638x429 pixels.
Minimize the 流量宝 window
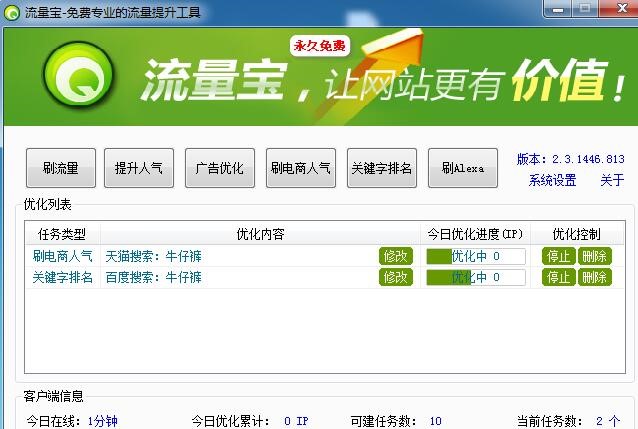coord(558,9)
